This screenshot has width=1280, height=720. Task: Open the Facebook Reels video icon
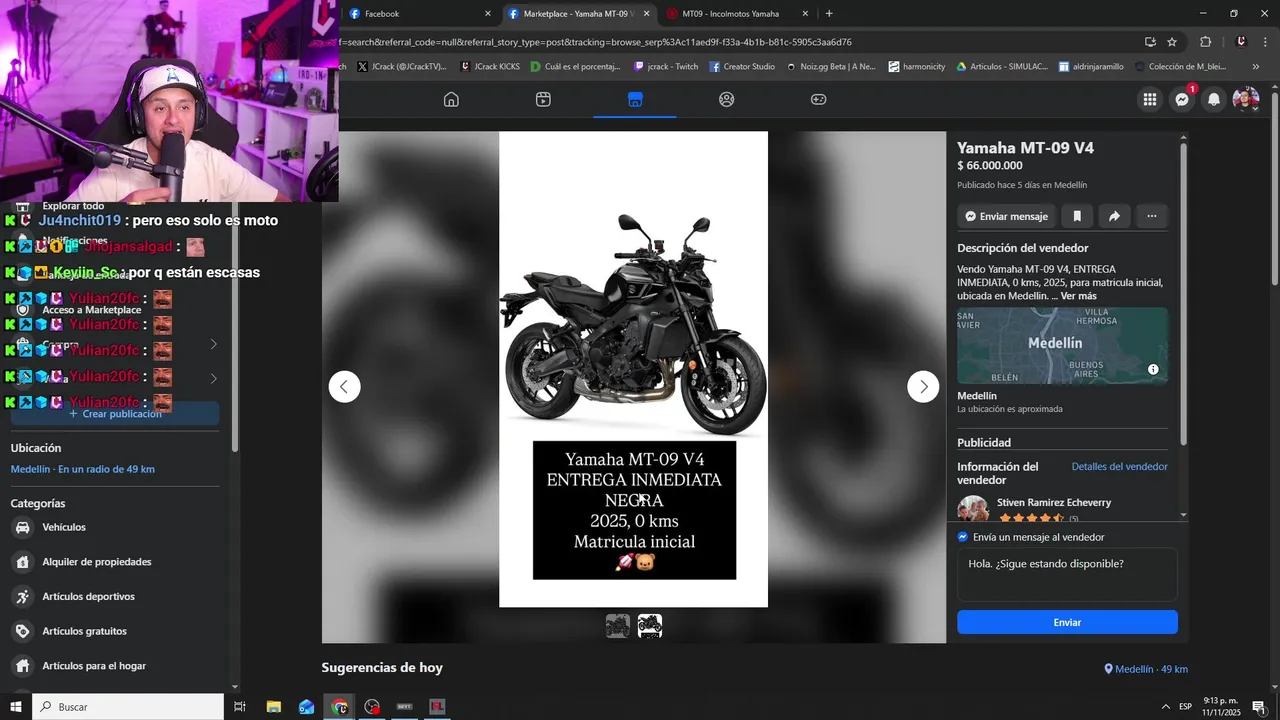pos(543,99)
